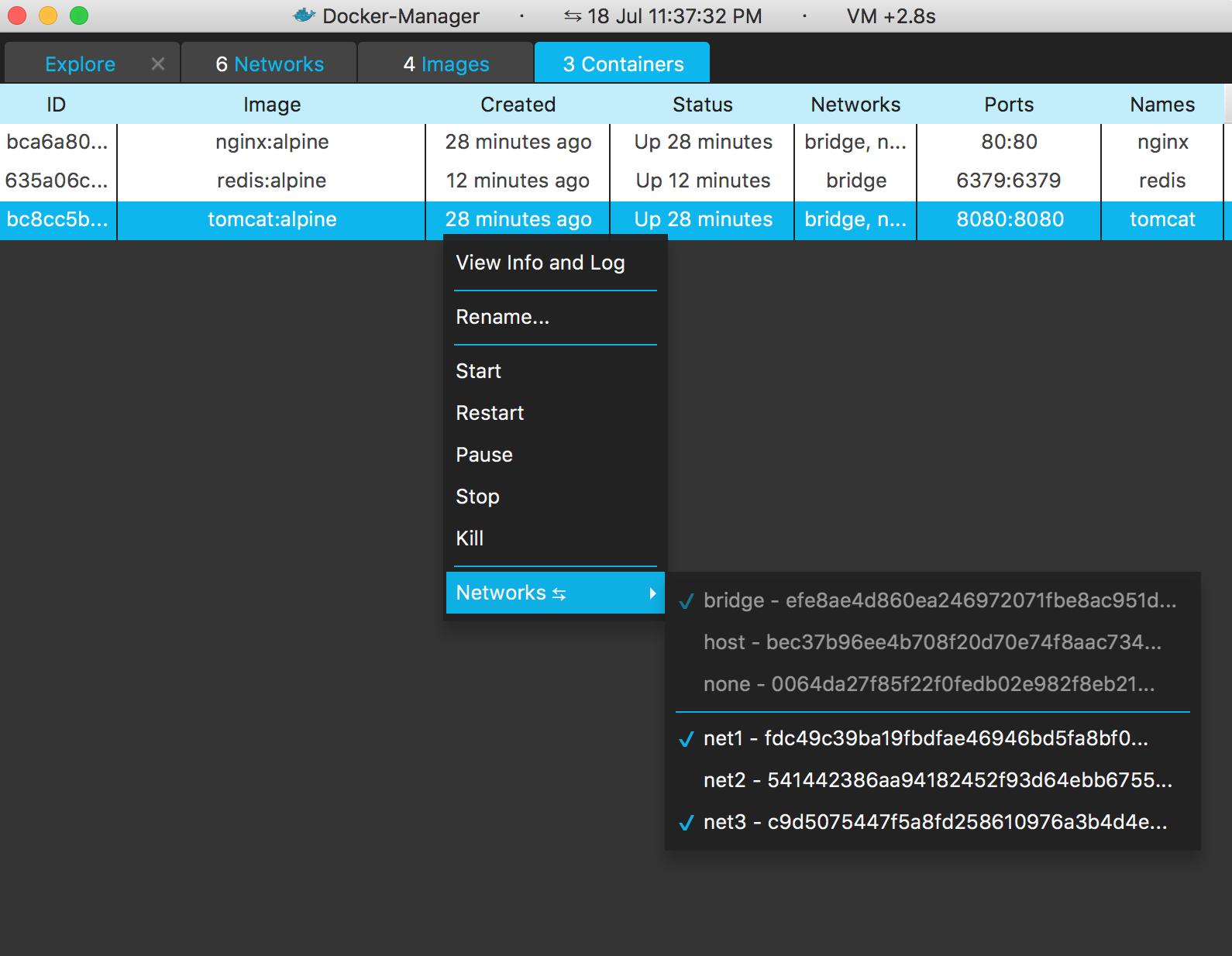
Task: Click the redis row bridge network cell
Action: (855, 181)
